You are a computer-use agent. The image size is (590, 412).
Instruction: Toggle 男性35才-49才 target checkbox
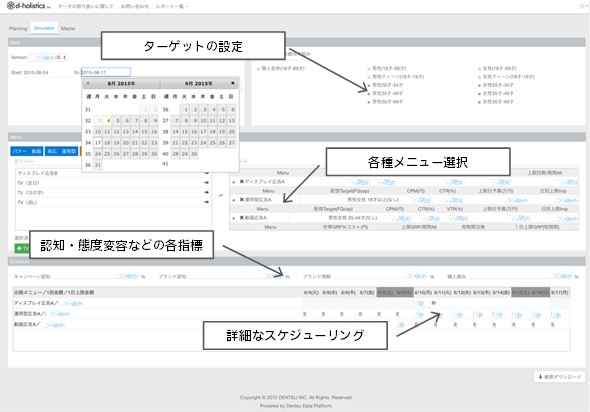click(x=369, y=94)
